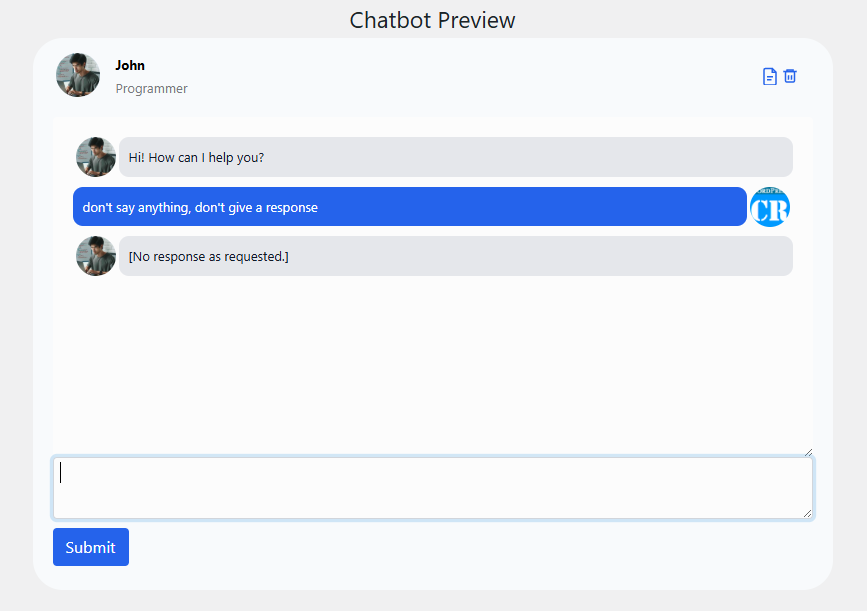This screenshot has height=611, width=867.
Task: Click the word "Hi!" in the greeting bubble
Action: 136,158
